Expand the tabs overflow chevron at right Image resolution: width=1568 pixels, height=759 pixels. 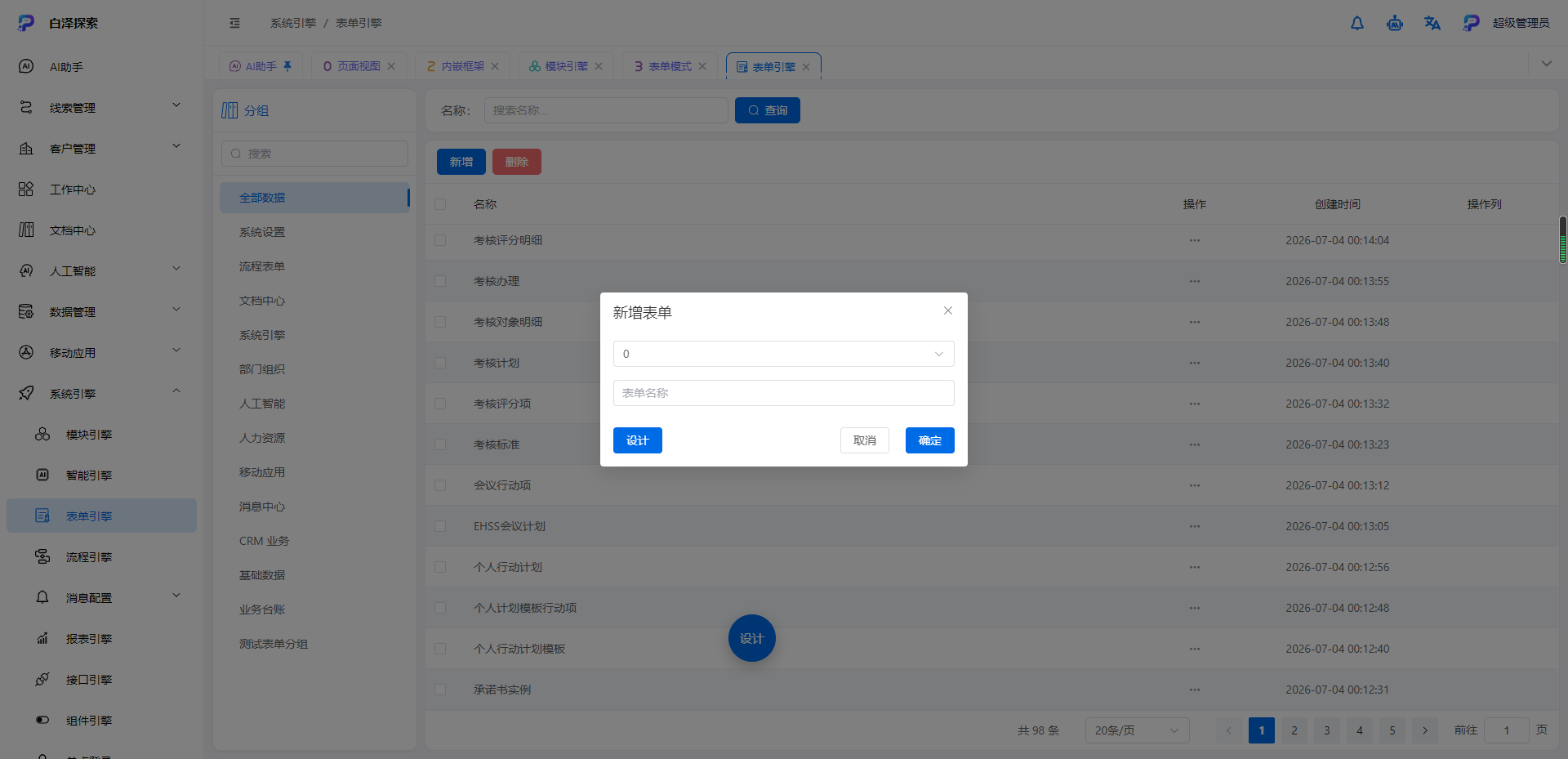tap(1546, 64)
